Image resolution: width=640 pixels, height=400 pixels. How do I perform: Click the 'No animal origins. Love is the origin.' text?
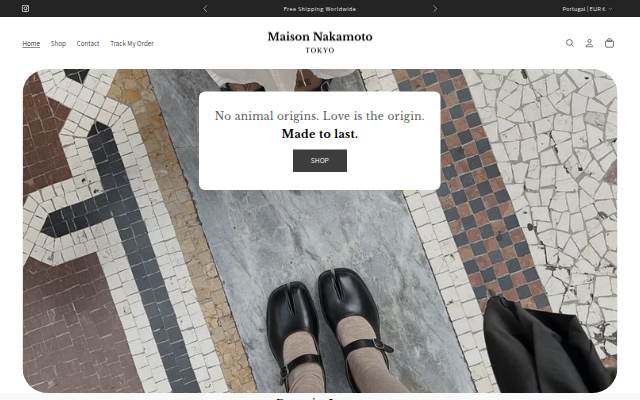[320, 116]
